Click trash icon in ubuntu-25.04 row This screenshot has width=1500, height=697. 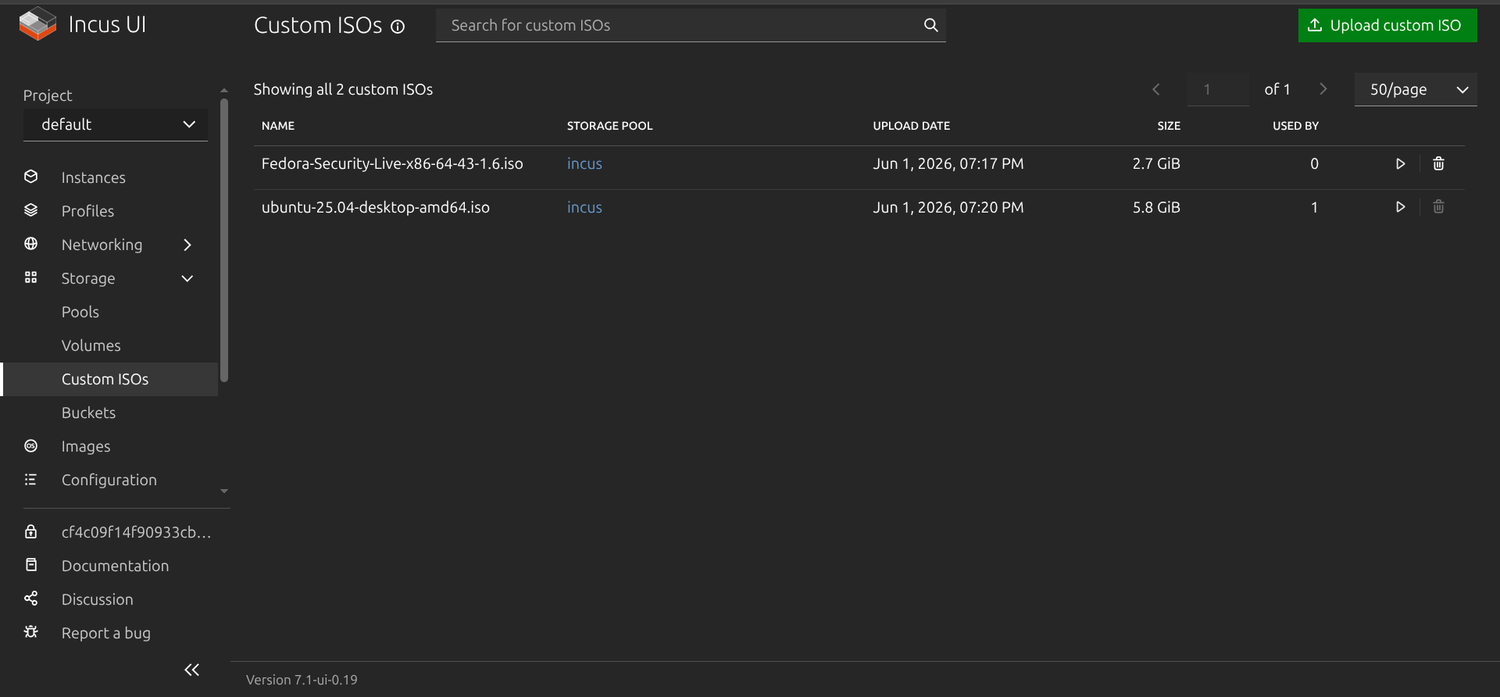coord(1438,207)
